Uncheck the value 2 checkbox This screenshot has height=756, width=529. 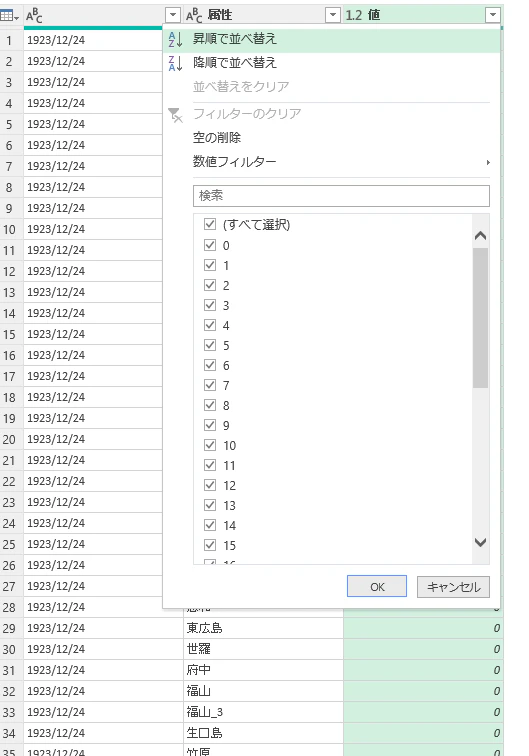click(x=210, y=285)
